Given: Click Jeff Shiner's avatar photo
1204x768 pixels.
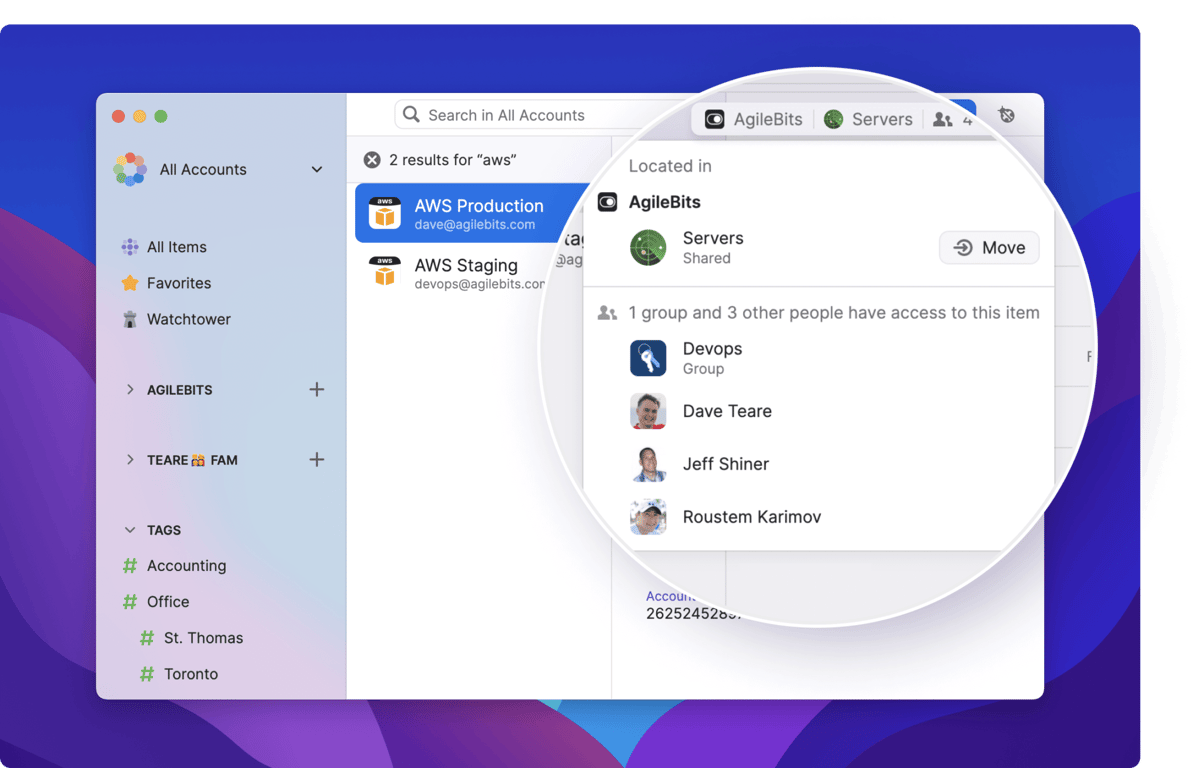Looking at the screenshot, I should coord(648,464).
